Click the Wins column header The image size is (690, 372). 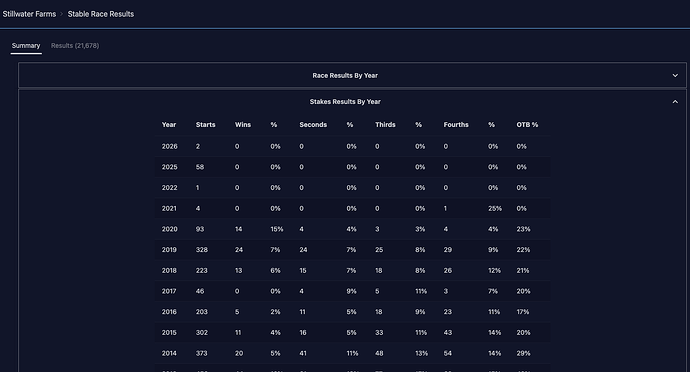point(243,125)
